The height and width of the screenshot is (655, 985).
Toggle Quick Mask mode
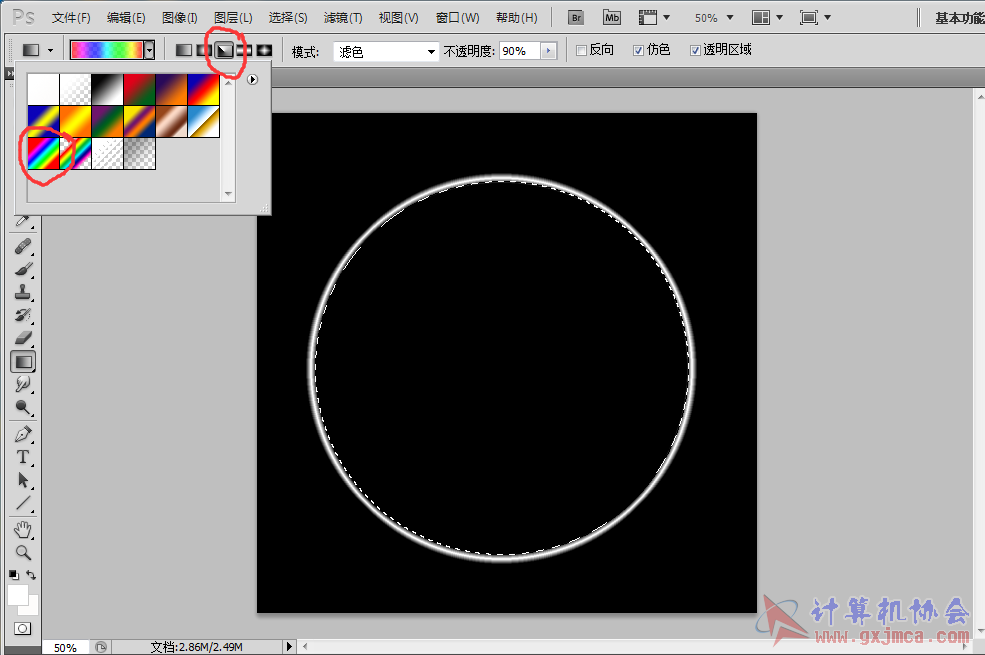tap(23, 629)
